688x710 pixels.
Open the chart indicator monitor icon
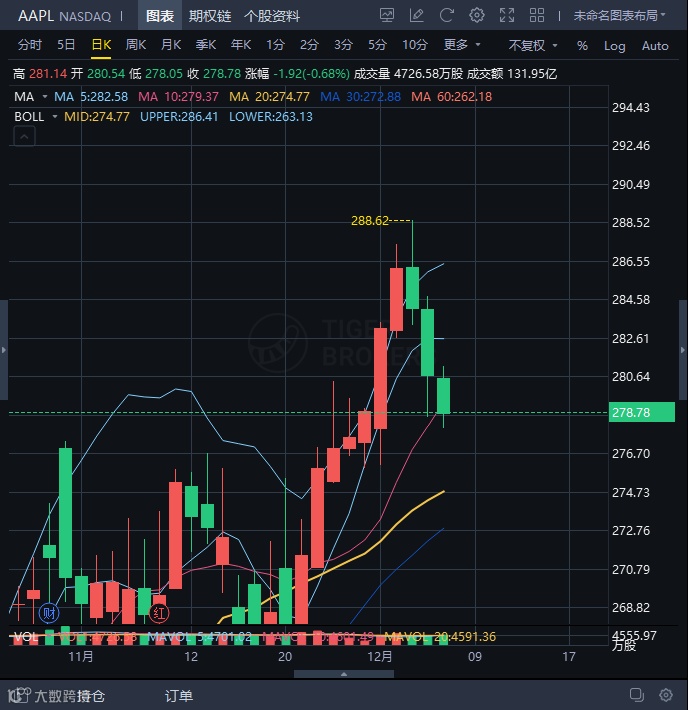tap(387, 15)
